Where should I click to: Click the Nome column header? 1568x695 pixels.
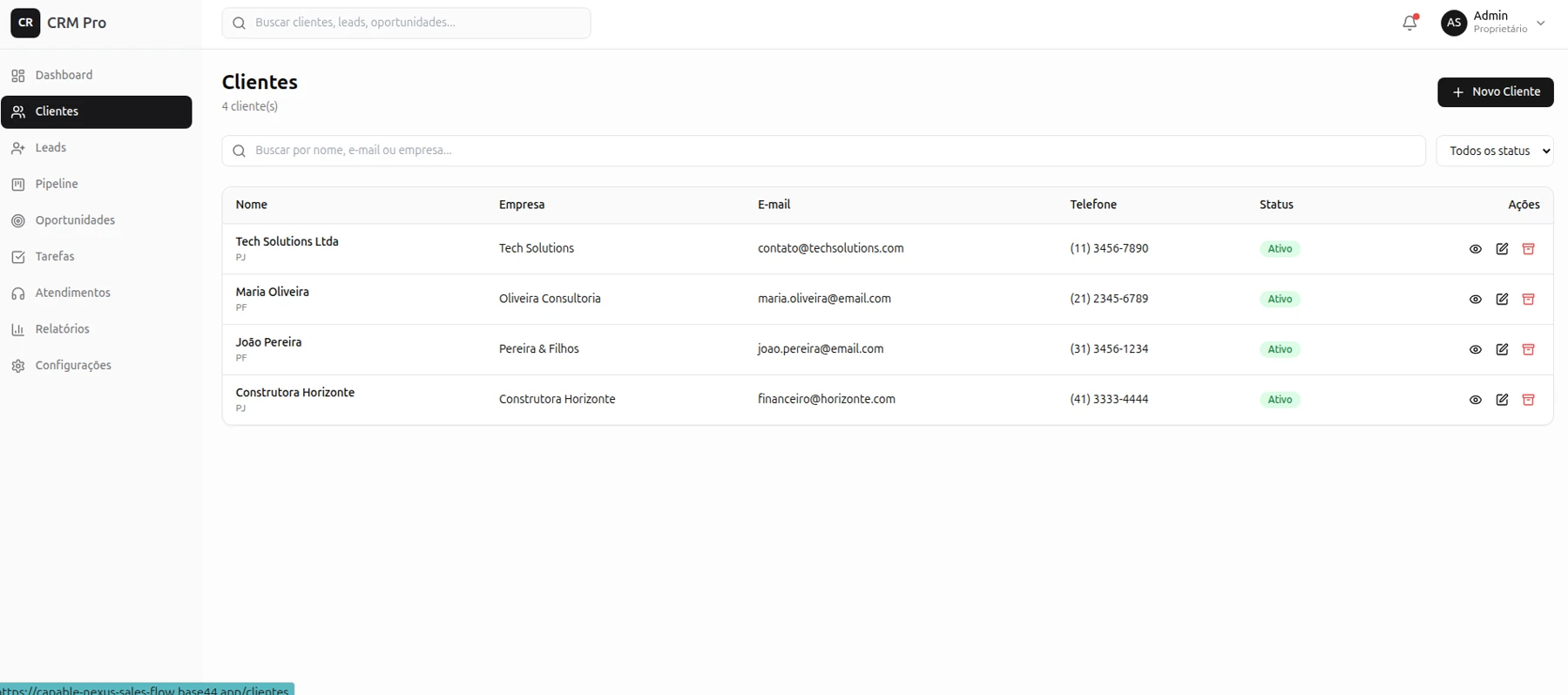point(251,205)
